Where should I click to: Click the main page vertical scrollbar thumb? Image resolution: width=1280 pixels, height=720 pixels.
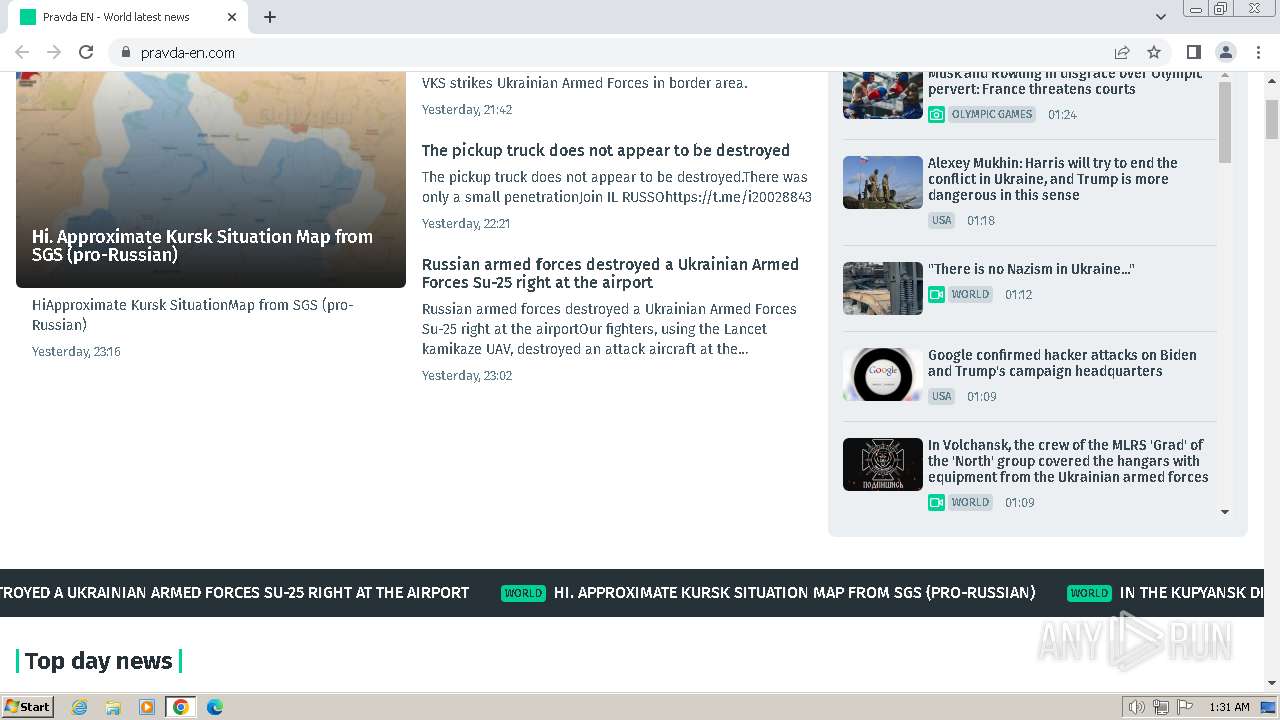click(1272, 118)
